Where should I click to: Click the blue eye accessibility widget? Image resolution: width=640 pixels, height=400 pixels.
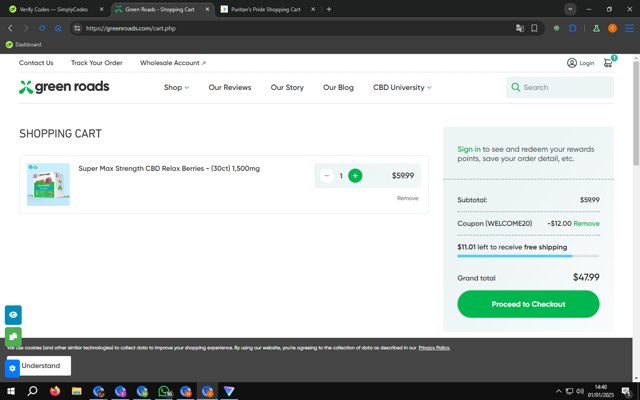(13, 315)
